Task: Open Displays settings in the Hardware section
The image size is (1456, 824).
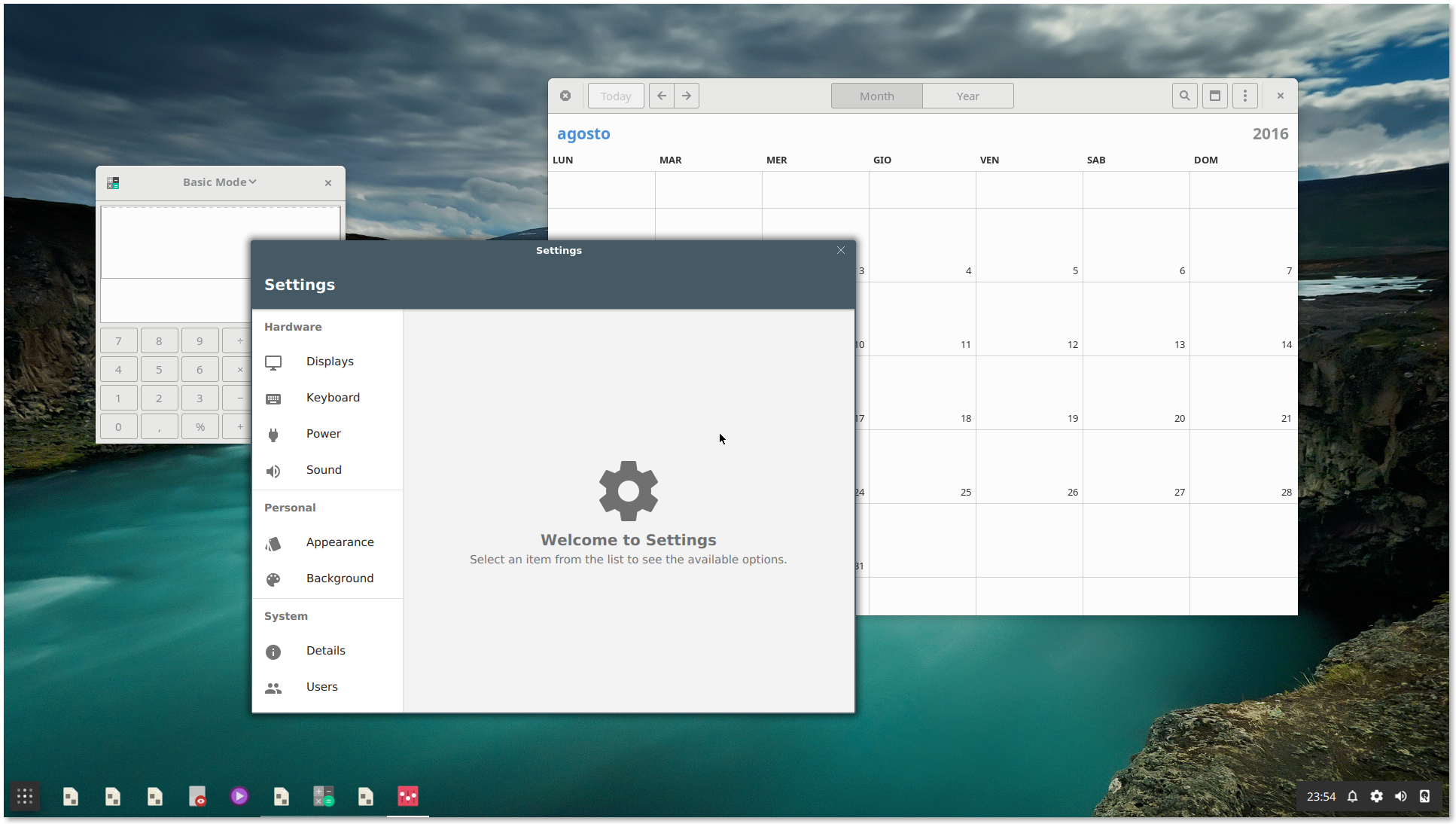Action: pyautogui.click(x=329, y=361)
